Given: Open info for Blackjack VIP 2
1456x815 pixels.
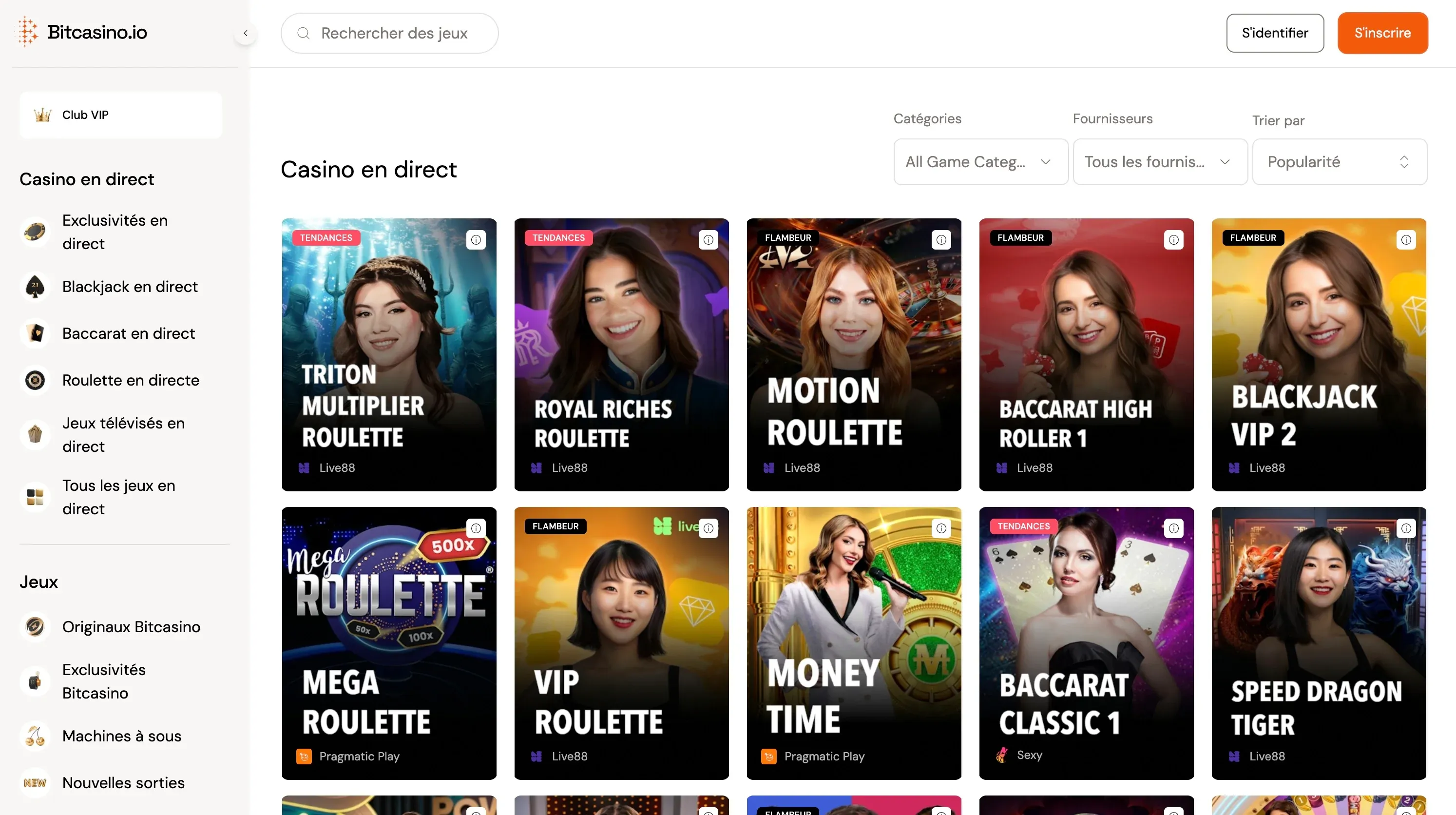Looking at the screenshot, I should (x=1406, y=239).
